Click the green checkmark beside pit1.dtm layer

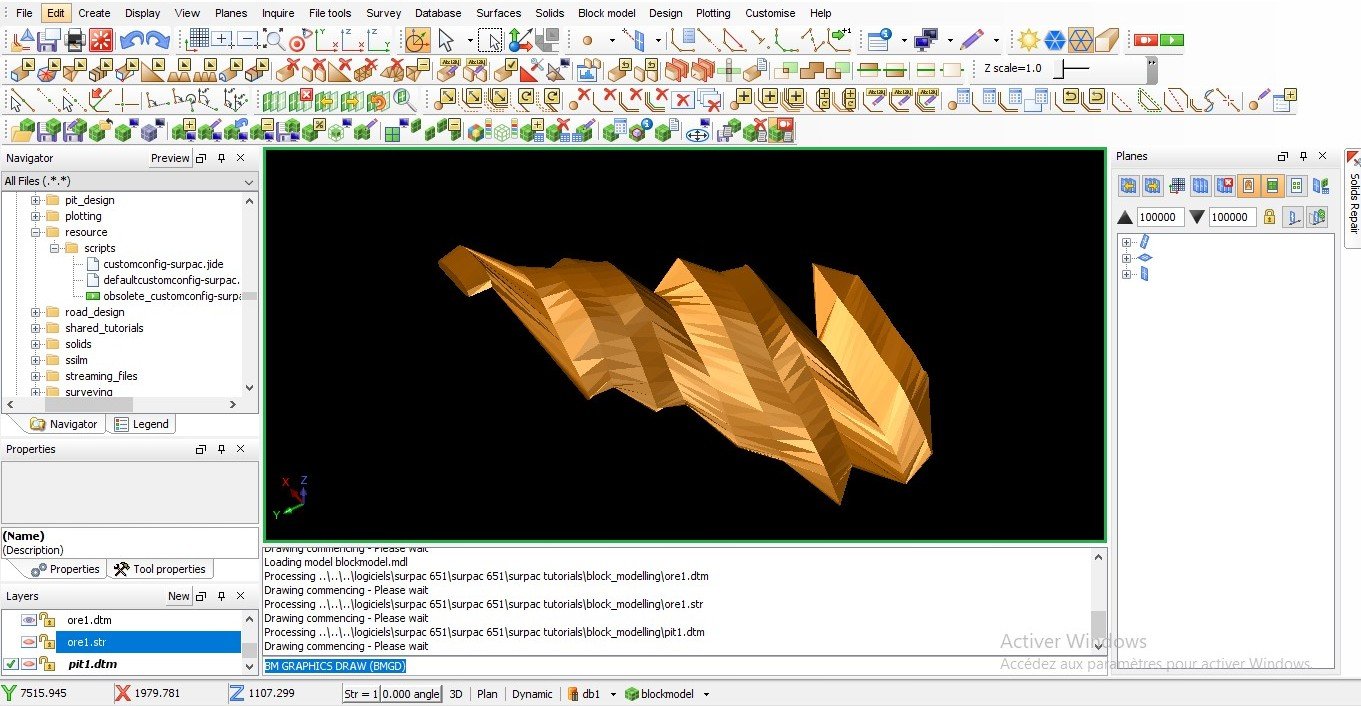10,664
